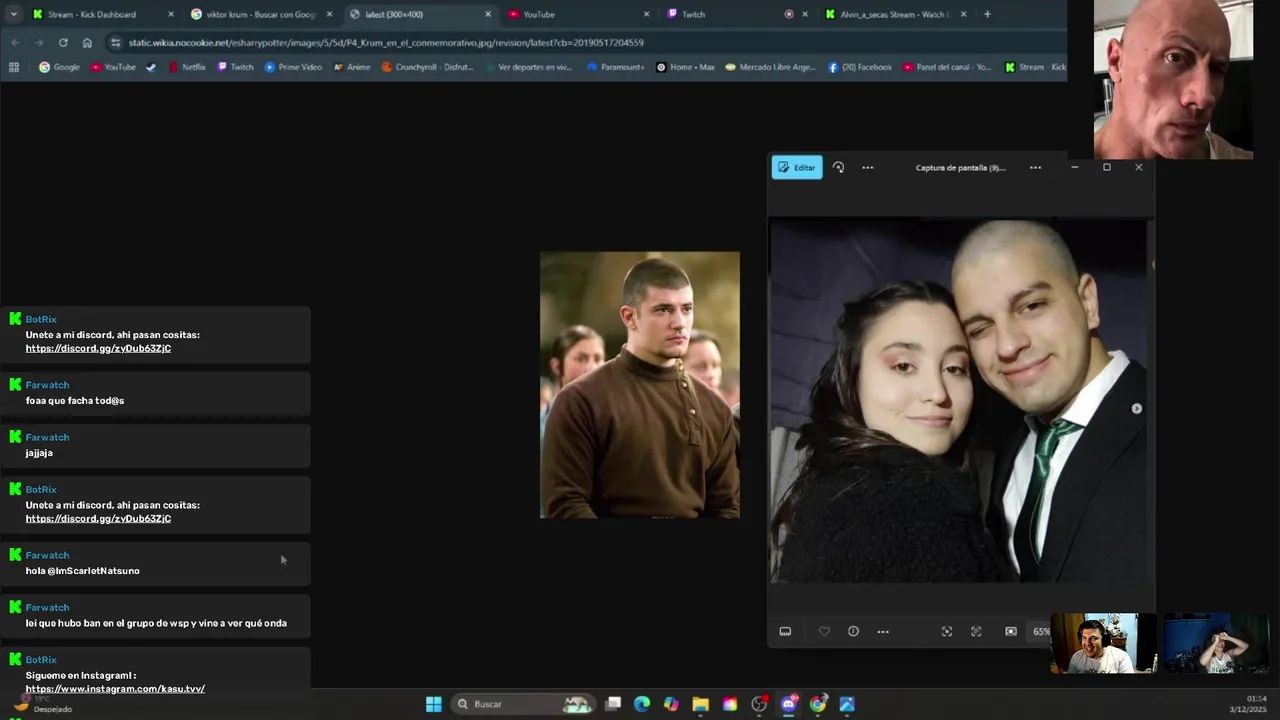The image size is (1280, 720).
Task: Click the browser forward arrow
Action: pos(39,43)
